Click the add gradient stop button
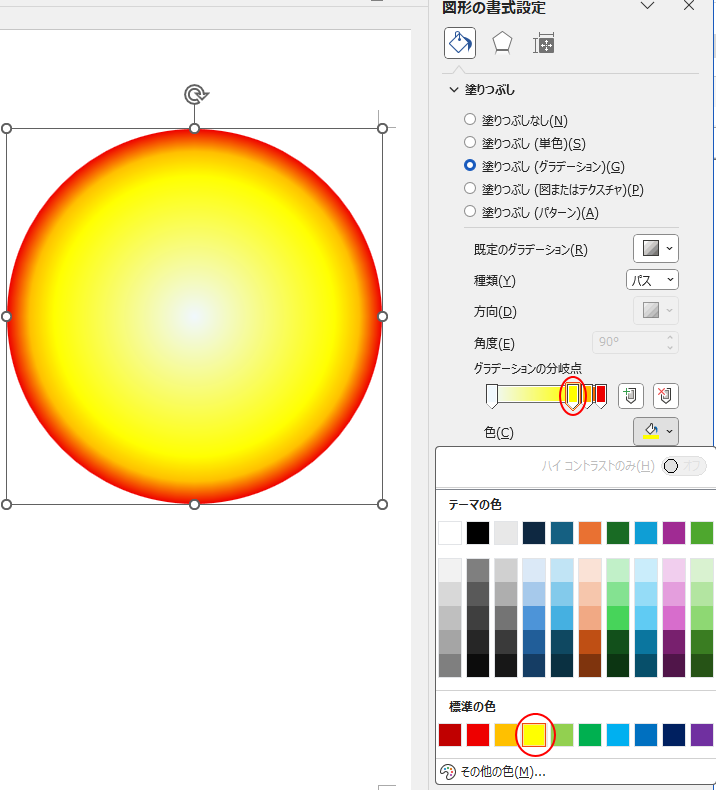Screen dimensions: 716x790 coord(630,396)
